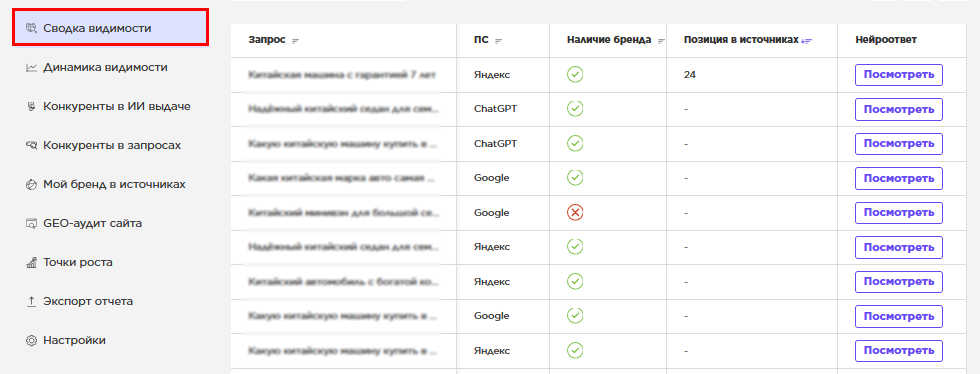Click Посмотреть in the position 24 row
This screenshot has width=980, height=374.
[899, 75]
